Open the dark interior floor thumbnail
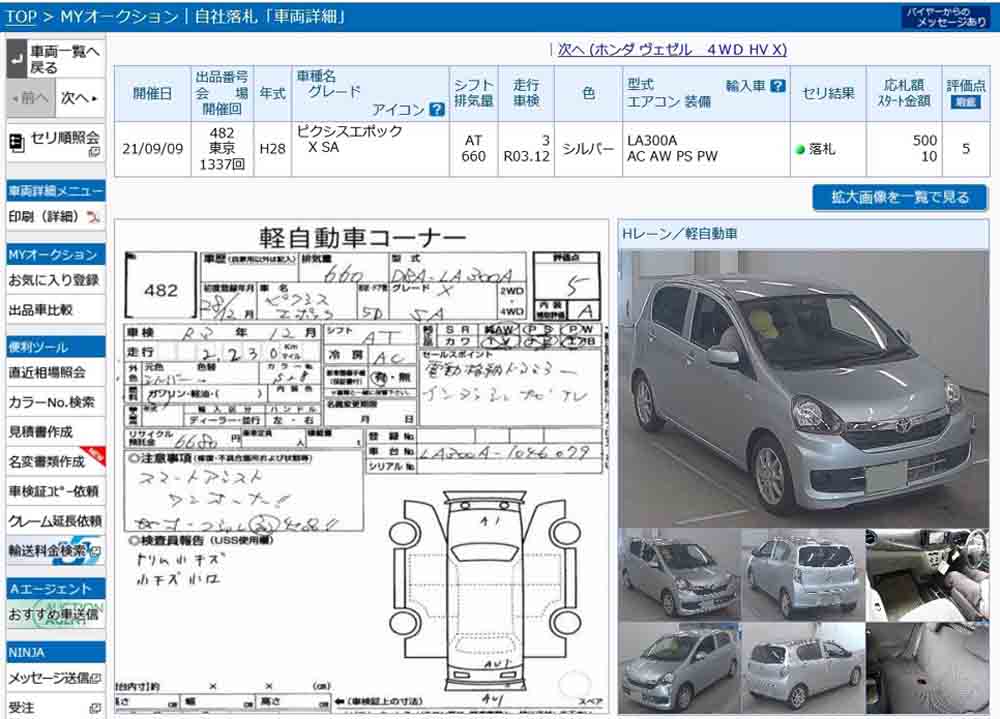Screen dimensions: 1000x719 [927, 668]
